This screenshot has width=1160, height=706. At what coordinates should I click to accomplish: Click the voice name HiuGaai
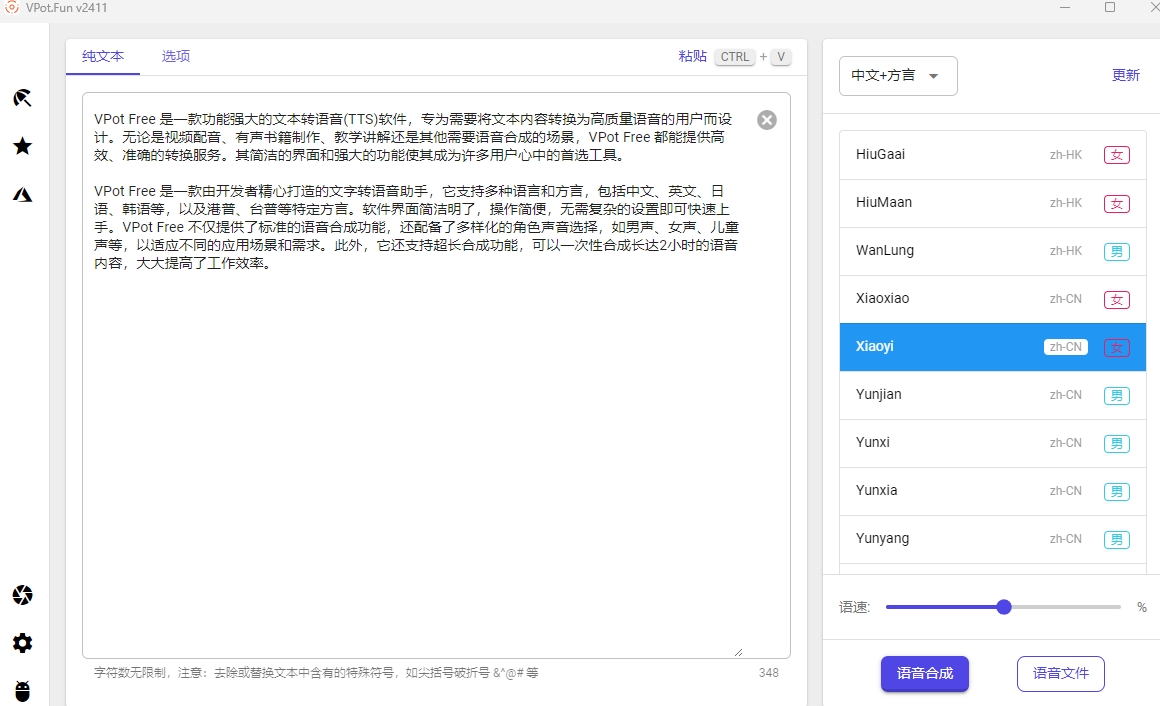click(x=880, y=154)
